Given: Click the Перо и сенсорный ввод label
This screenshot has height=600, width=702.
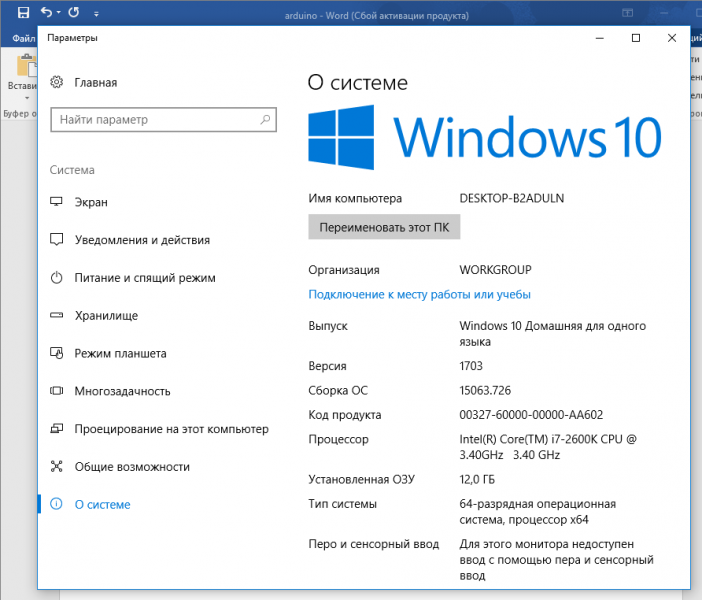Looking at the screenshot, I should (373, 544).
